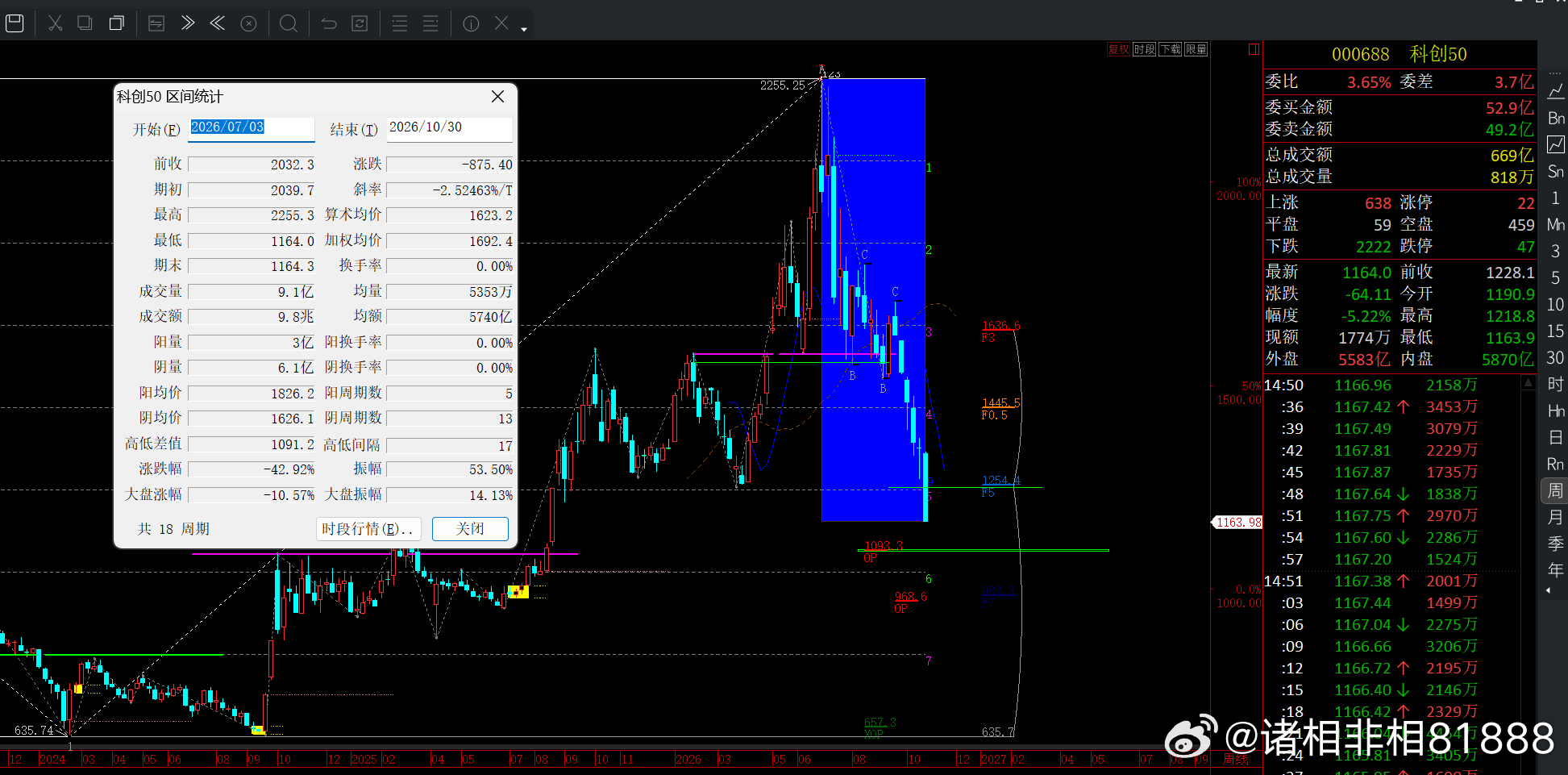Click the first lines list icon
This screenshot has height=775, width=1568.
point(400,23)
